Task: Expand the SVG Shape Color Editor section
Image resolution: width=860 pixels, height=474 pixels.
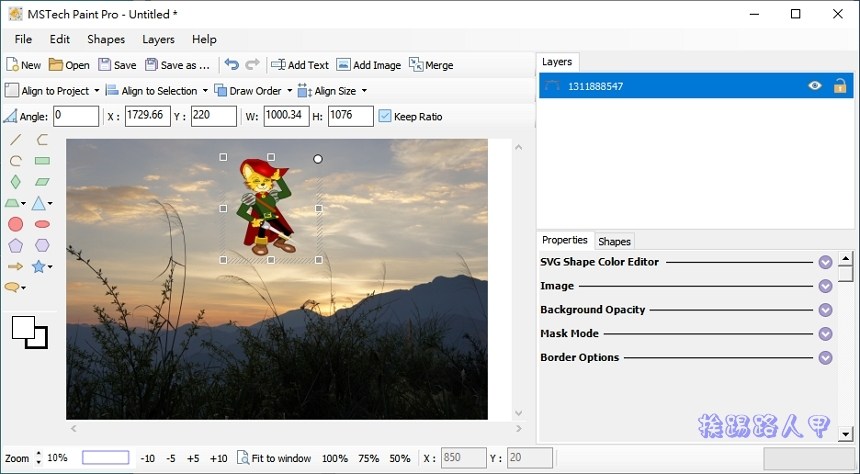Action: 825,262
